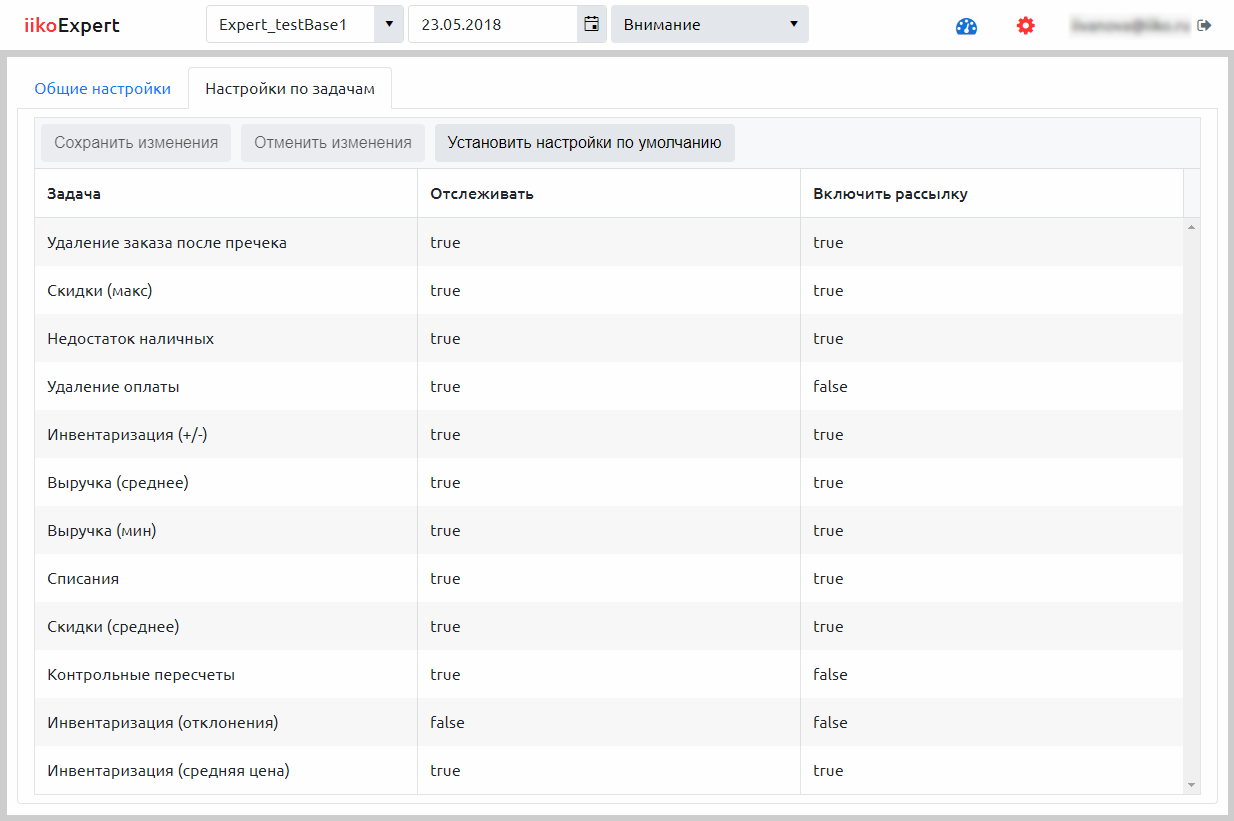
Task: Sort by the Задача column header
Action: point(74,194)
